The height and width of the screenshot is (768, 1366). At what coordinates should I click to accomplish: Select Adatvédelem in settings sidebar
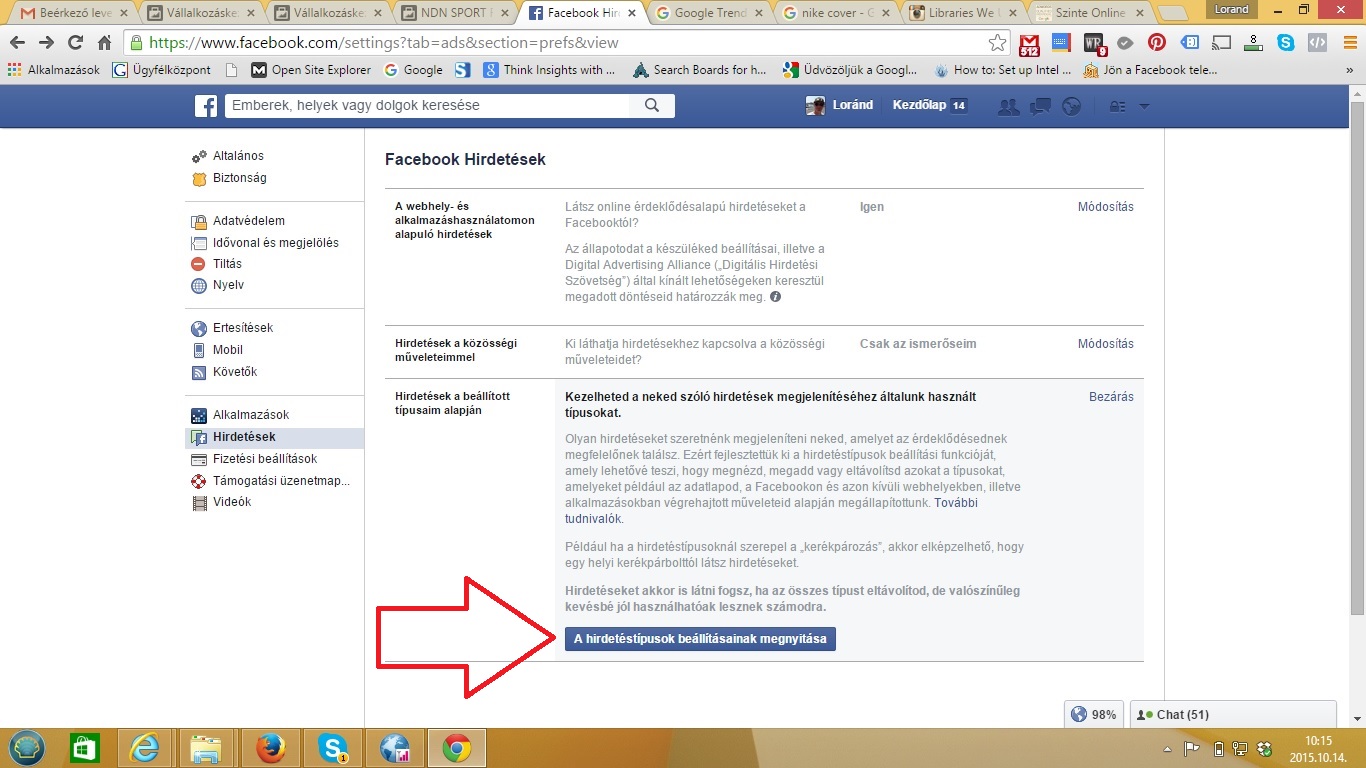[248, 221]
